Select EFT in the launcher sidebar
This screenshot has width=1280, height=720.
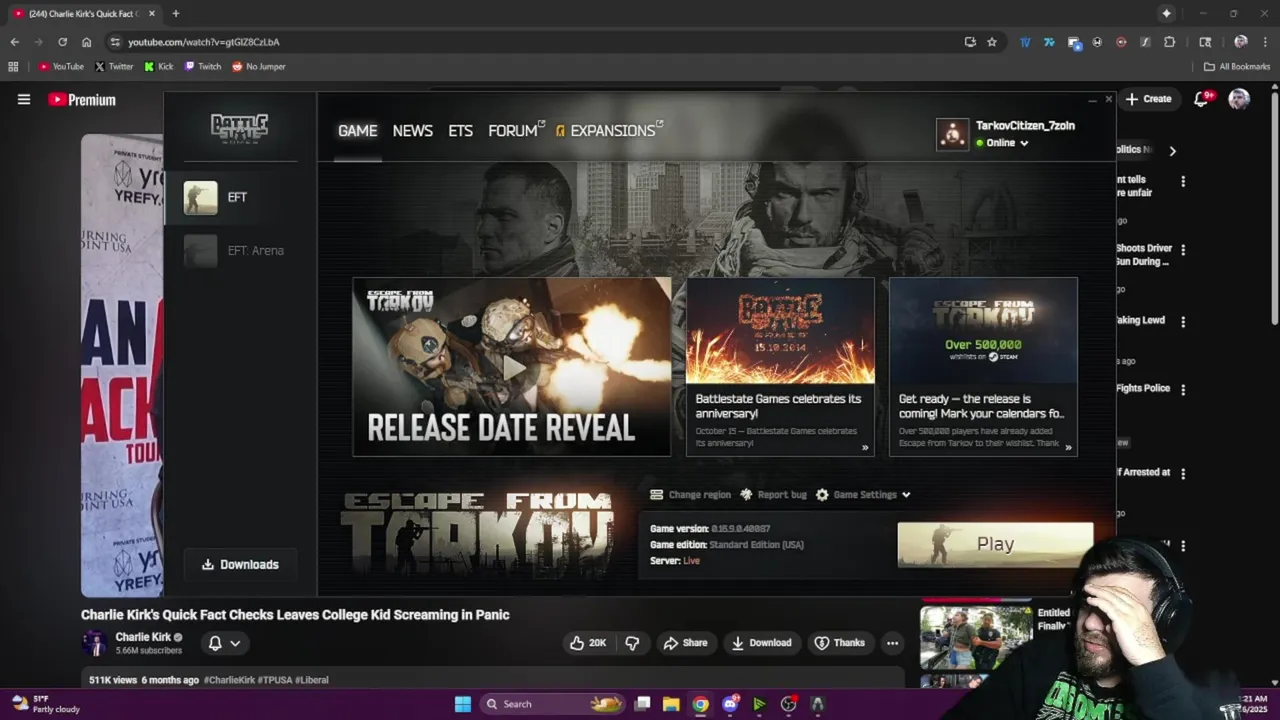[240, 197]
